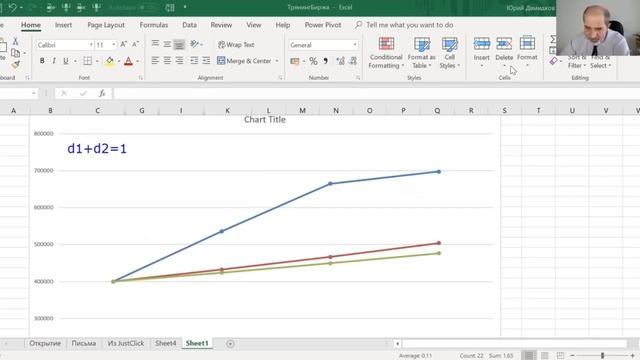This screenshot has height=360, width=640.
Task: Open Format as Table
Action: tap(421, 53)
